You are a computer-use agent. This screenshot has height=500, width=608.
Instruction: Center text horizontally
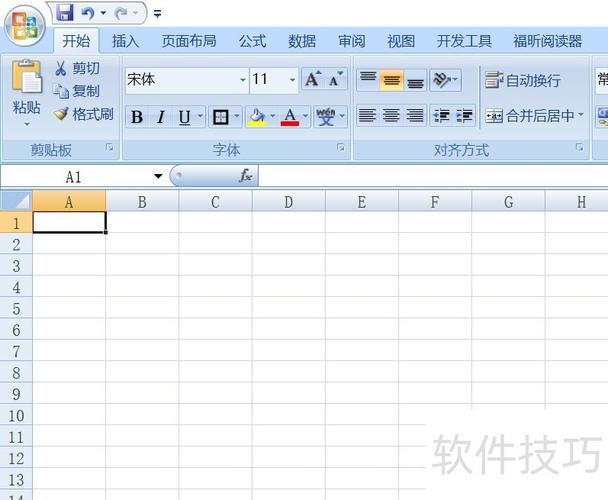pyautogui.click(x=392, y=116)
